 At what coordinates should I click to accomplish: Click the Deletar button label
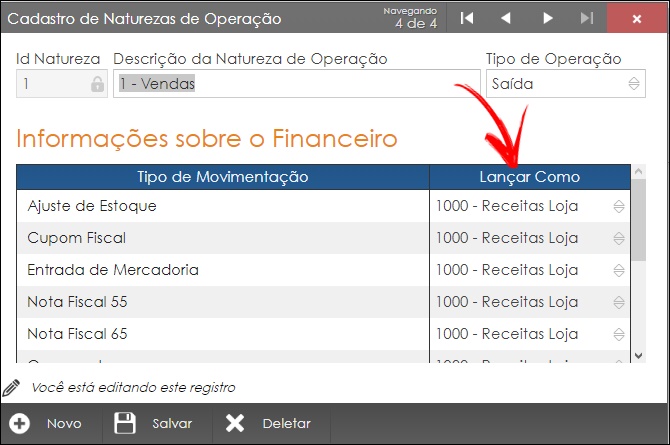(287, 424)
